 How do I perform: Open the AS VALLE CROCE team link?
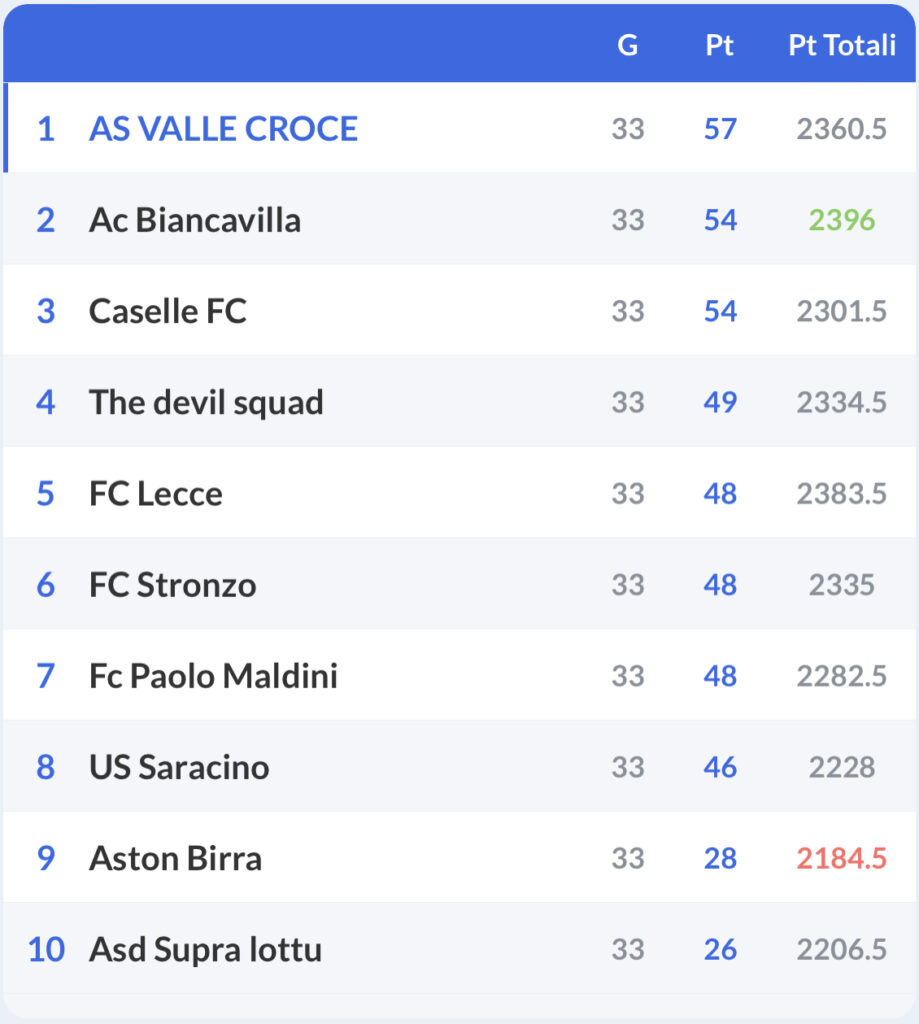223,129
